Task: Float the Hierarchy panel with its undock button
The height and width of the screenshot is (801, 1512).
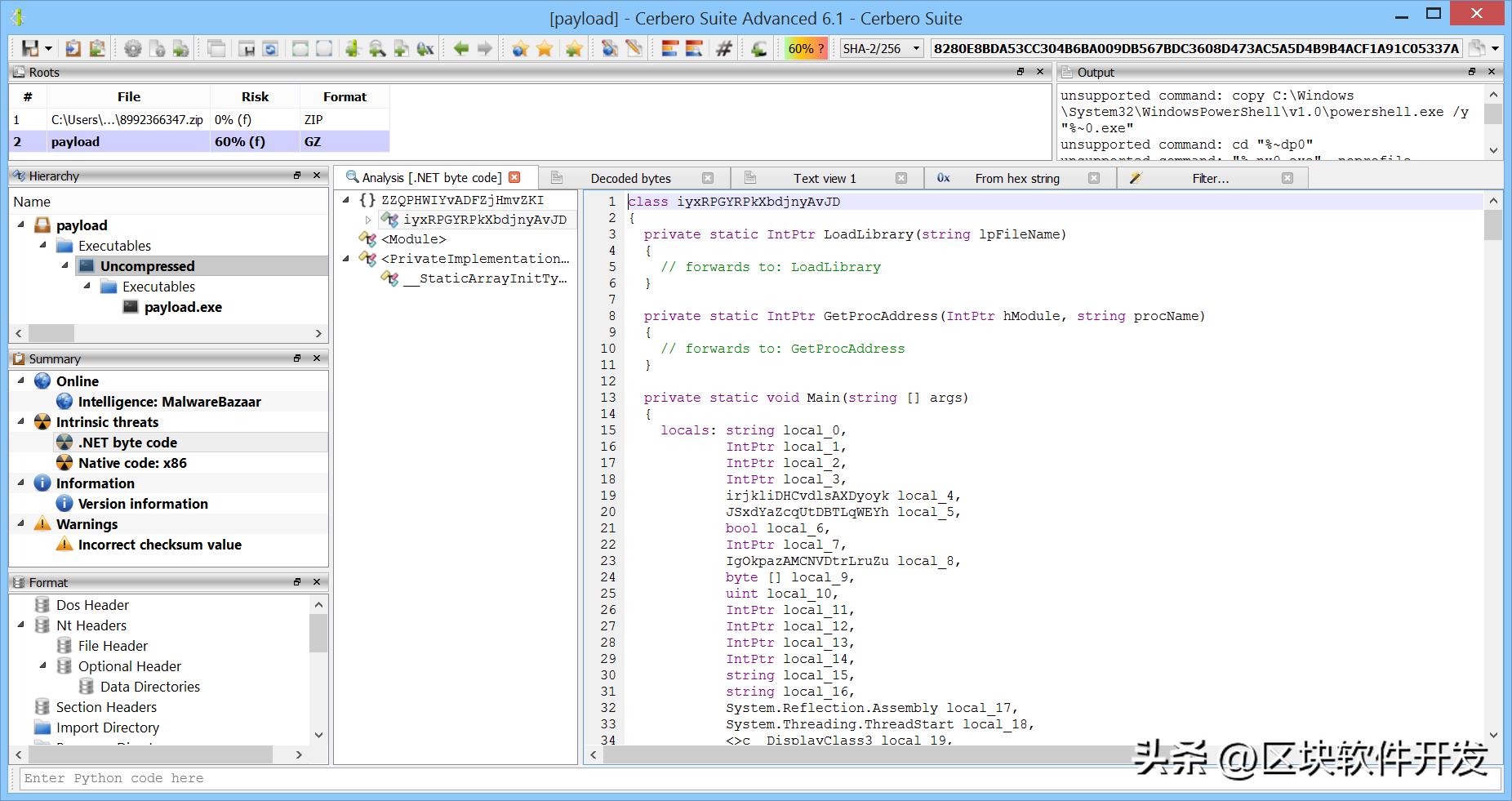Action: coord(297,176)
